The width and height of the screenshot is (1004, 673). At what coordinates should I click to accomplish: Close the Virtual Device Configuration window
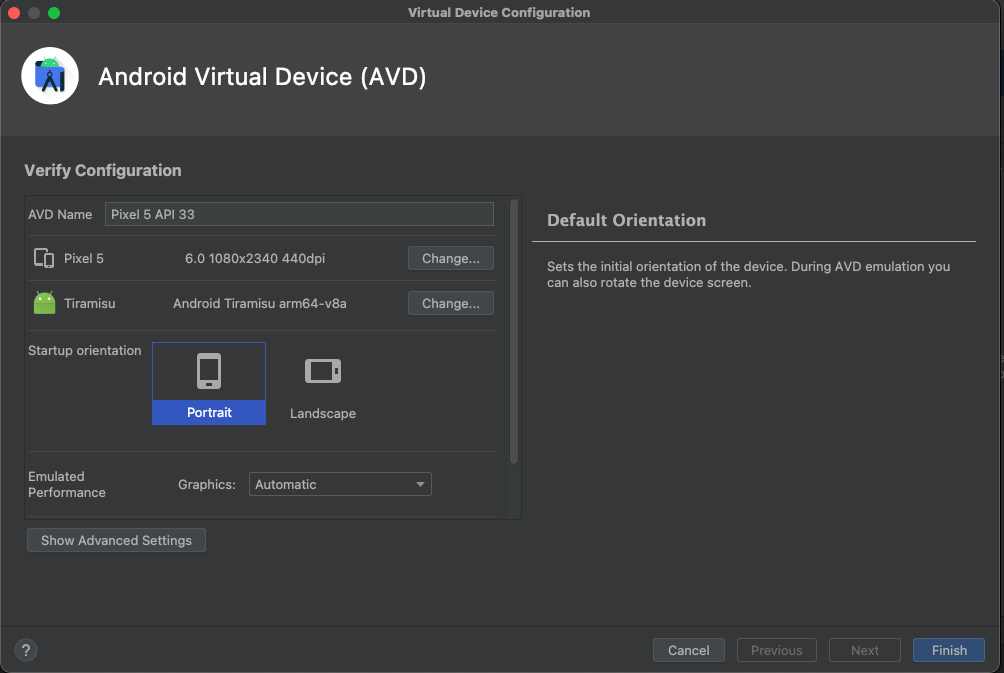click(x=14, y=13)
